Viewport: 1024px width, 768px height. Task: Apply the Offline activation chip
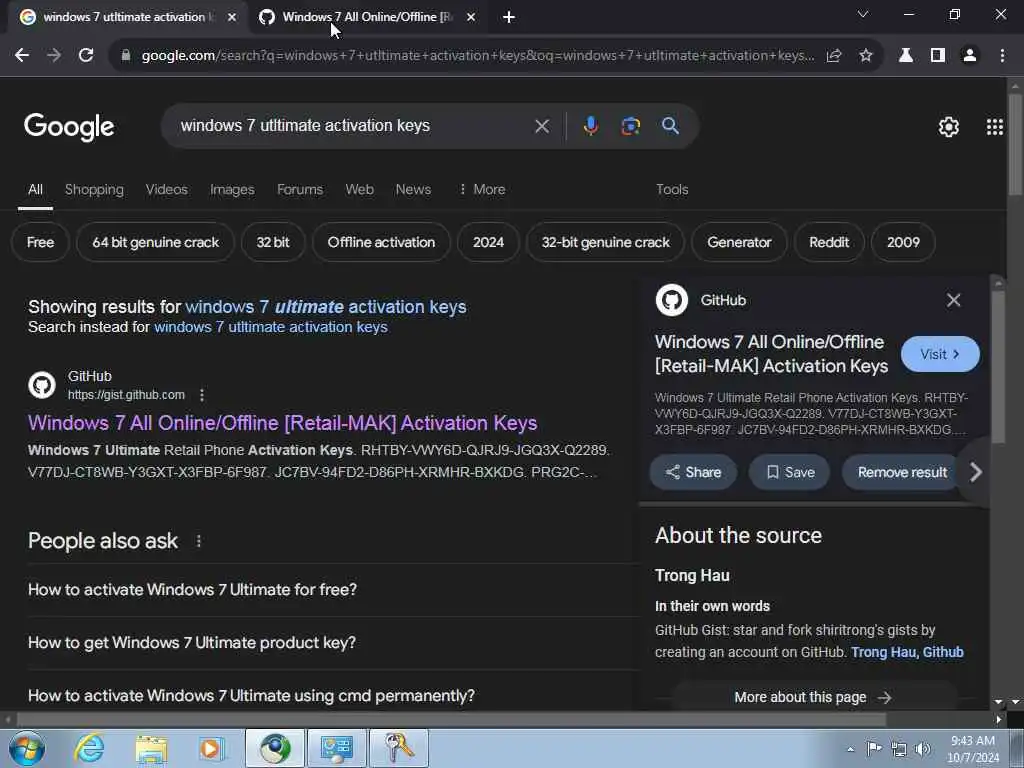[x=381, y=242]
